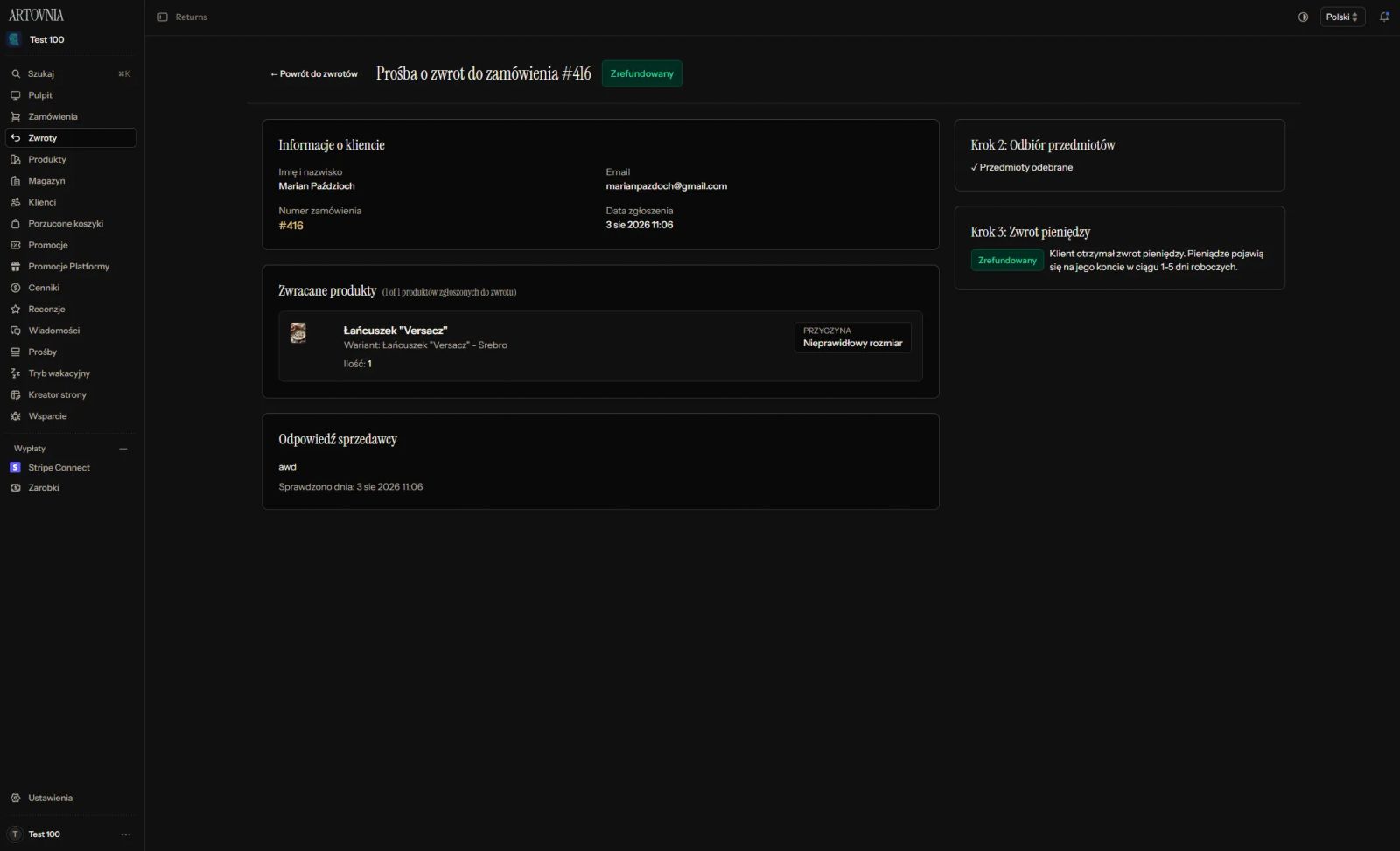Click Powrót do zwrotów back link
This screenshot has width=1400, height=851.
(314, 74)
